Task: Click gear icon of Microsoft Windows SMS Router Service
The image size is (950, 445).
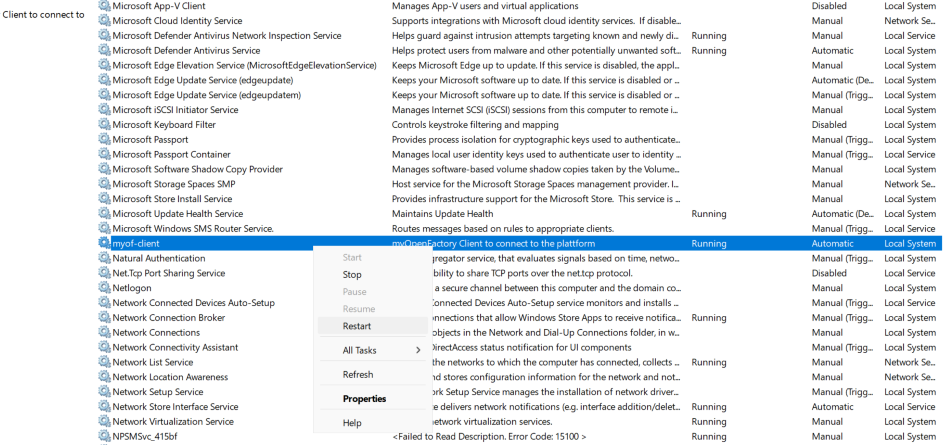Action: click(105, 229)
